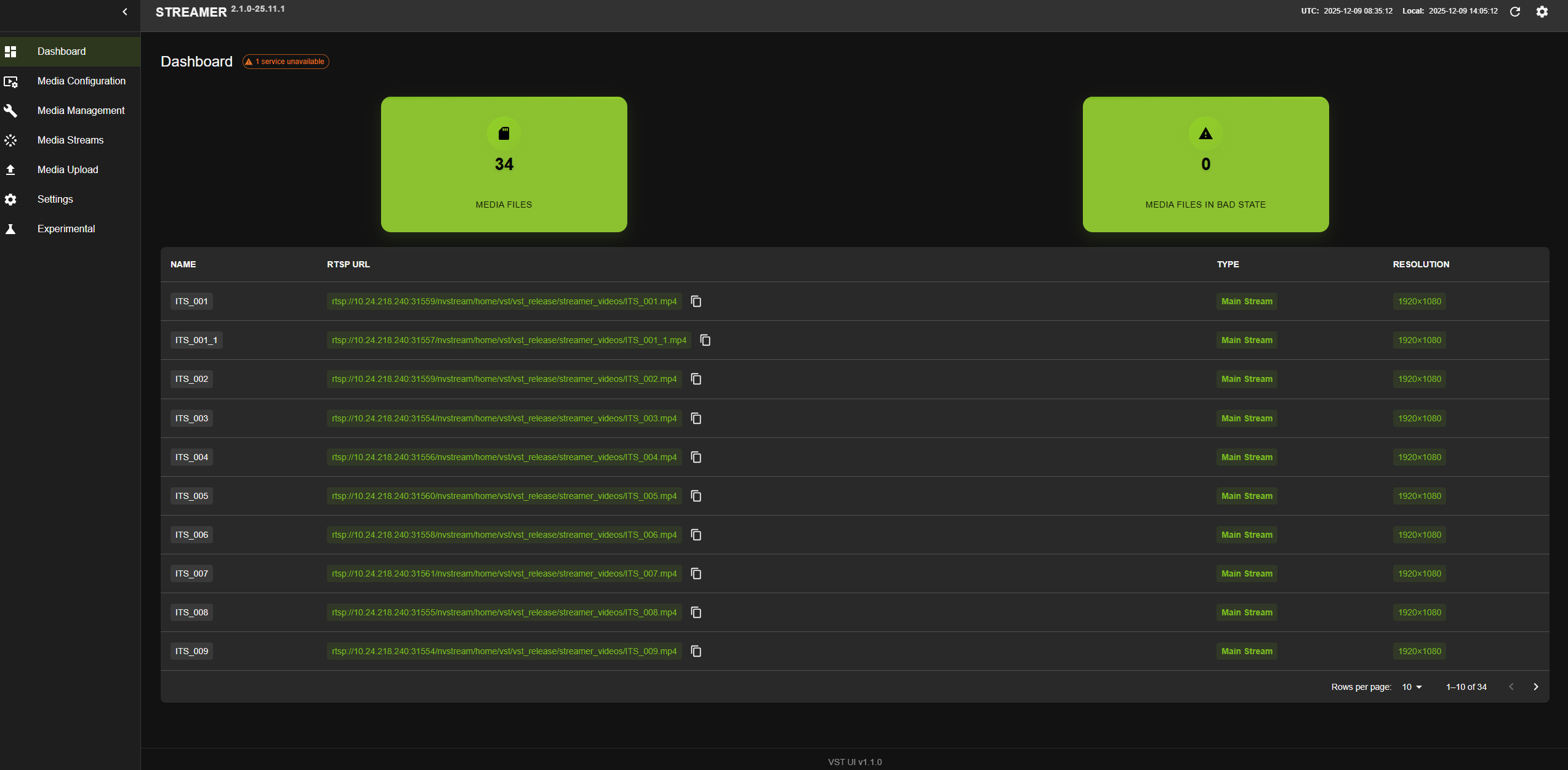
Task: Refresh the page with the reload icon
Action: tap(1515, 11)
